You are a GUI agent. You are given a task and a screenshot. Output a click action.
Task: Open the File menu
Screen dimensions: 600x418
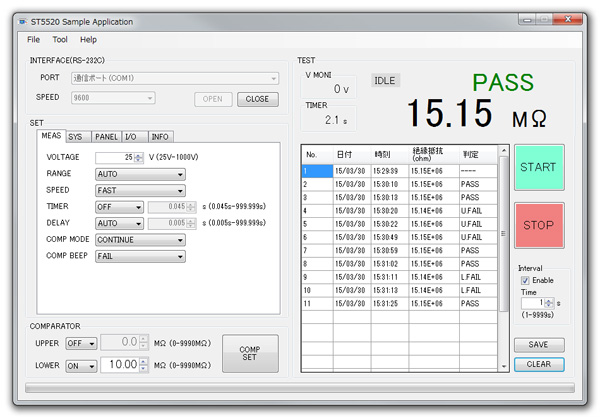click(x=33, y=40)
